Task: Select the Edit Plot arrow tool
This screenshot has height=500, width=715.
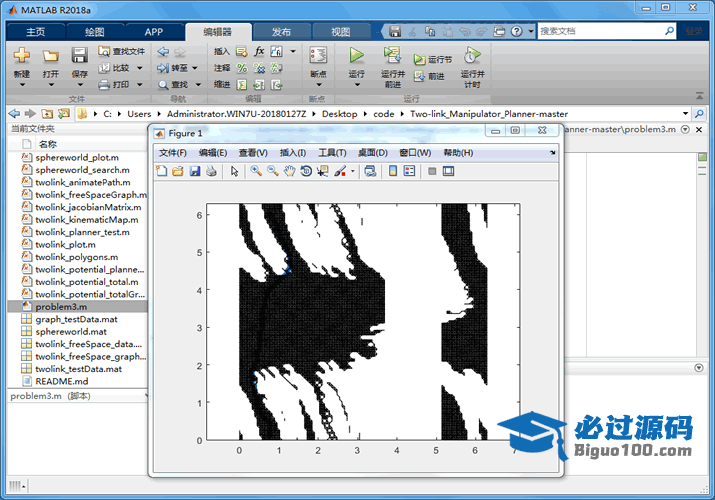Action: point(234,171)
